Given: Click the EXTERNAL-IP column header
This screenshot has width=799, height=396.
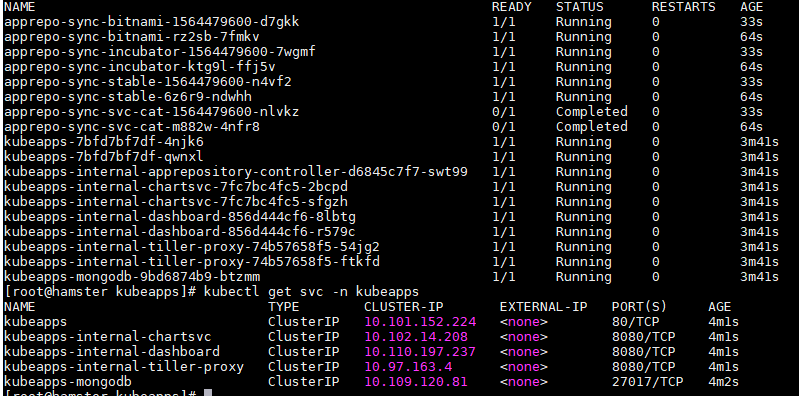Looking at the screenshot, I should tap(544, 307).
